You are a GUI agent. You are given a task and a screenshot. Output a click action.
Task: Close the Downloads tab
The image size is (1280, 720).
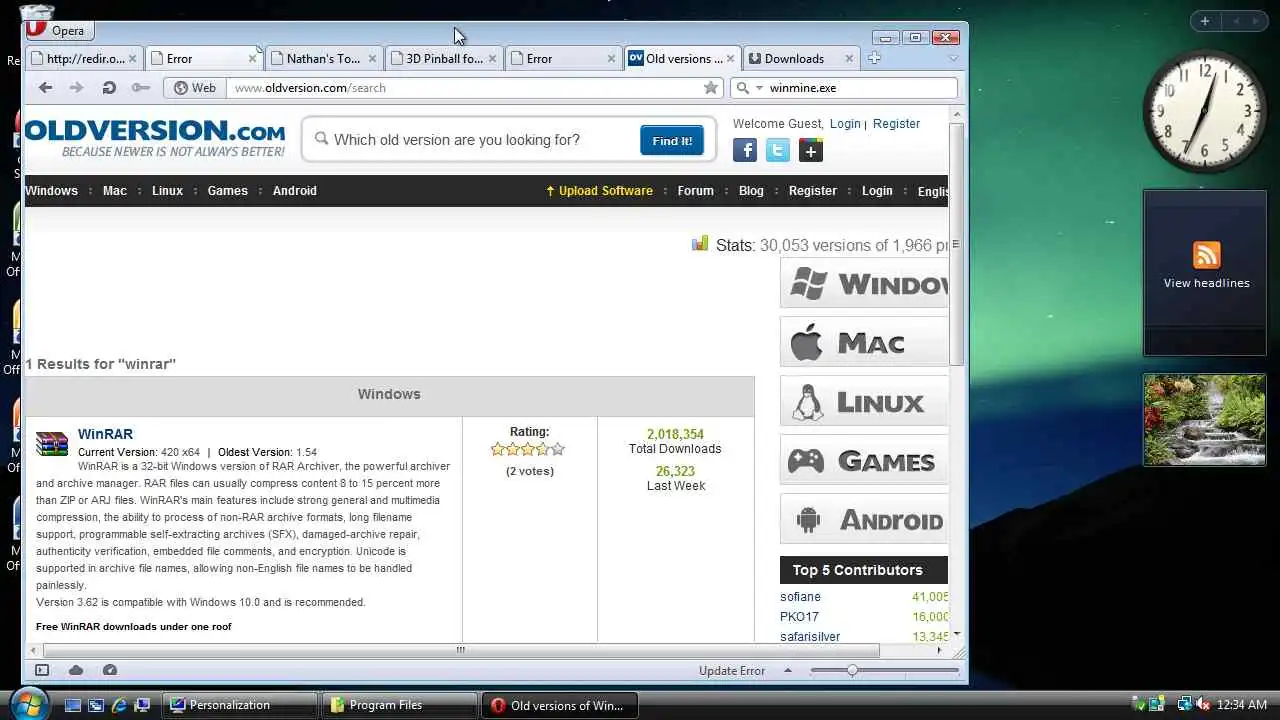(849, 59)
